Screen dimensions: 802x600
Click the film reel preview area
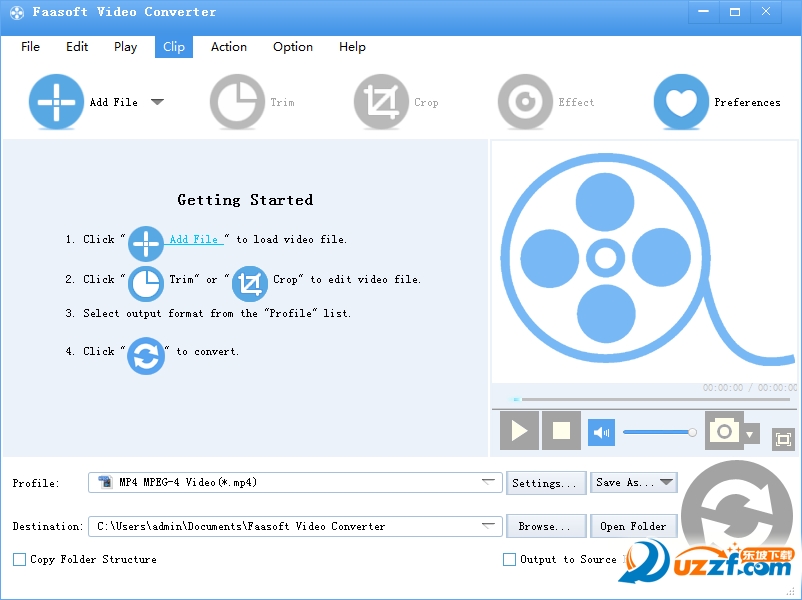tap(643, 261)
